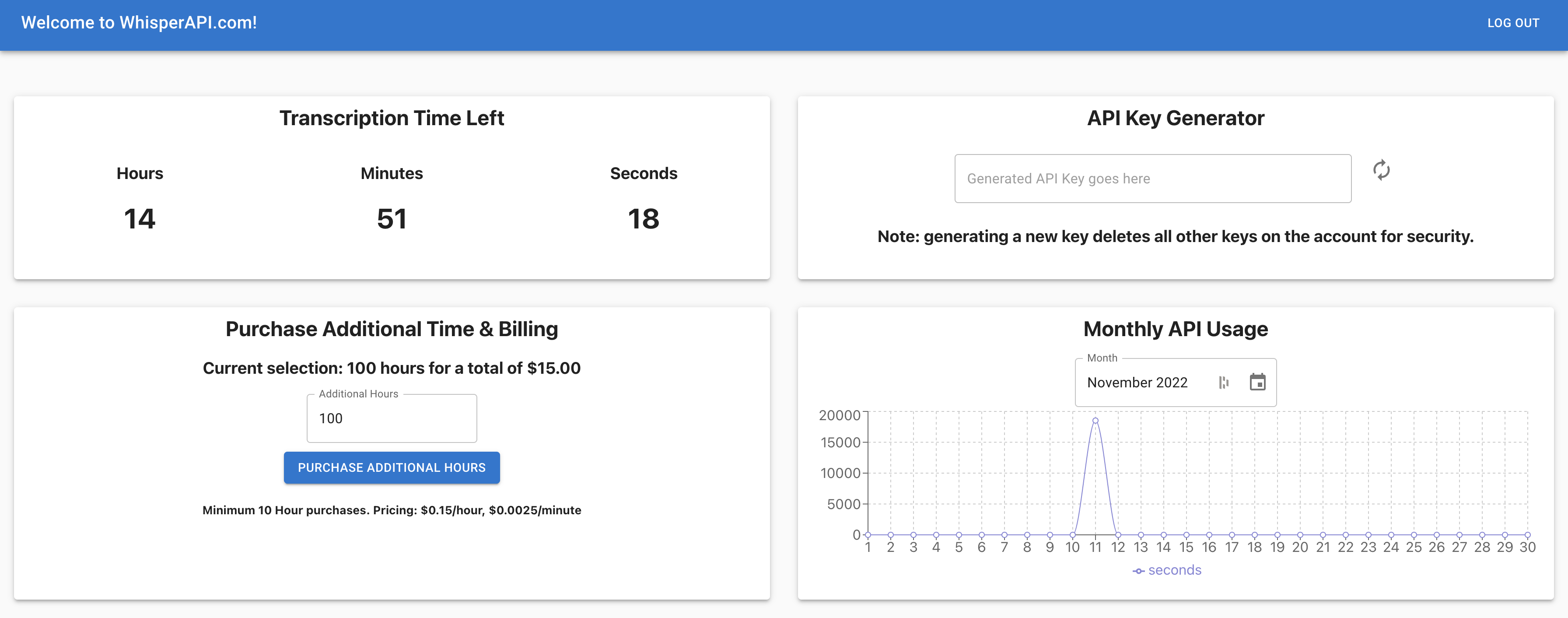Select the peak data point on day 11
The width and height of the screenshot is (1568, 618).
tap(1095, 421)
